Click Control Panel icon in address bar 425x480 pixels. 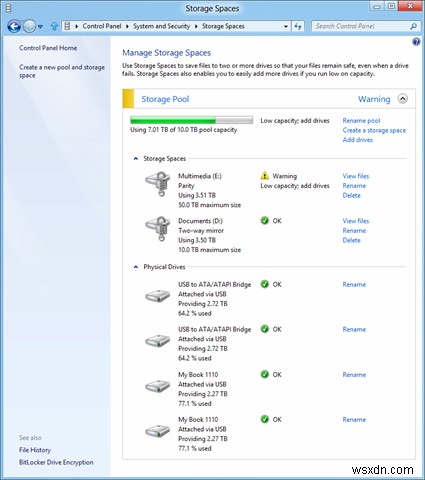pyautogui.click(x=67, y=26)
